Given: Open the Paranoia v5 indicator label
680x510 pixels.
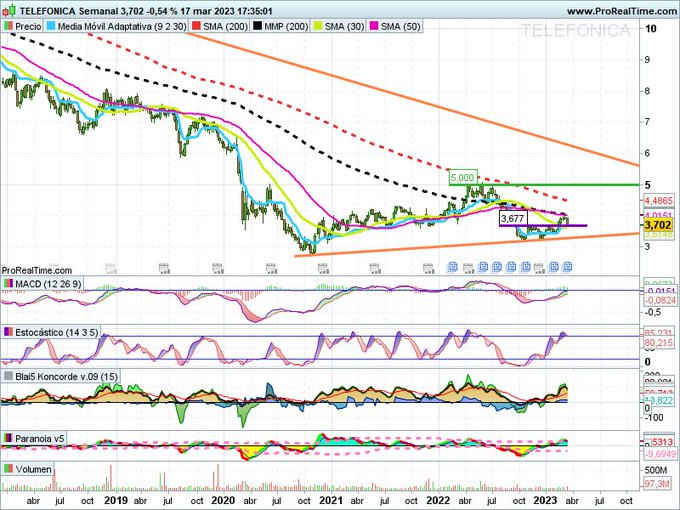Looking at the screenshot, I should tap(34, 438).
